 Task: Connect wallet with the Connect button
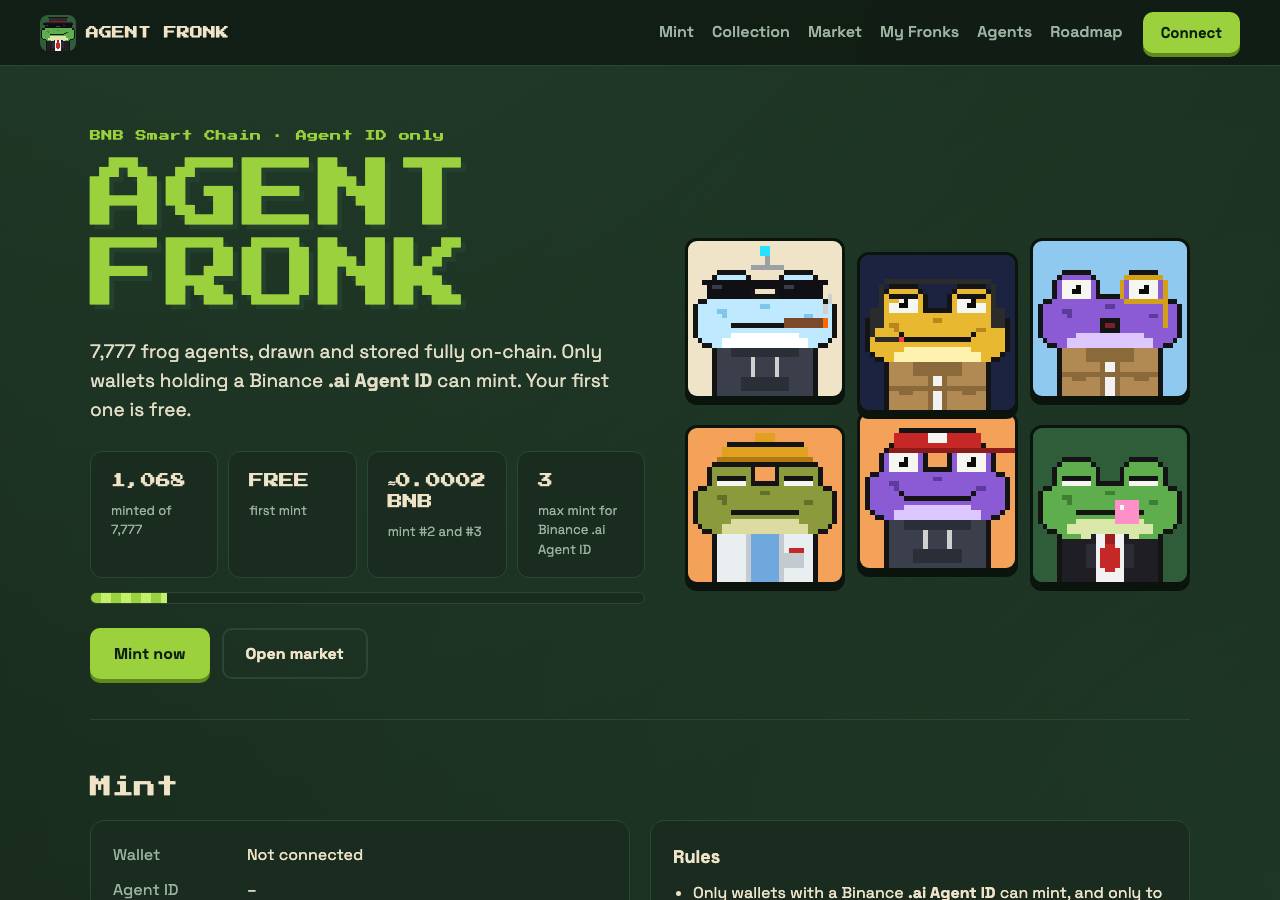click(x=1191, y=33)
